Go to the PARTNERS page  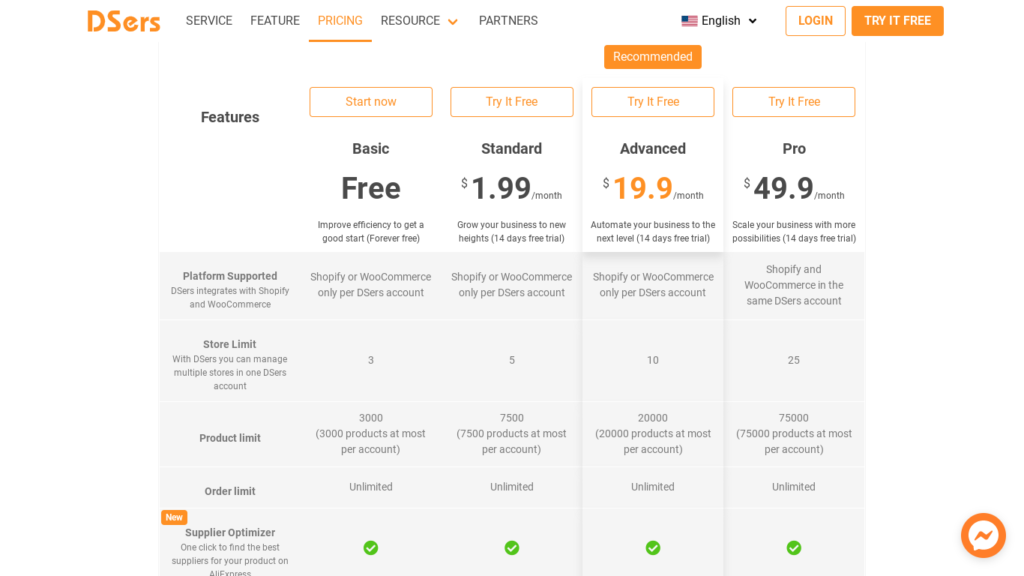click(508, 21)
